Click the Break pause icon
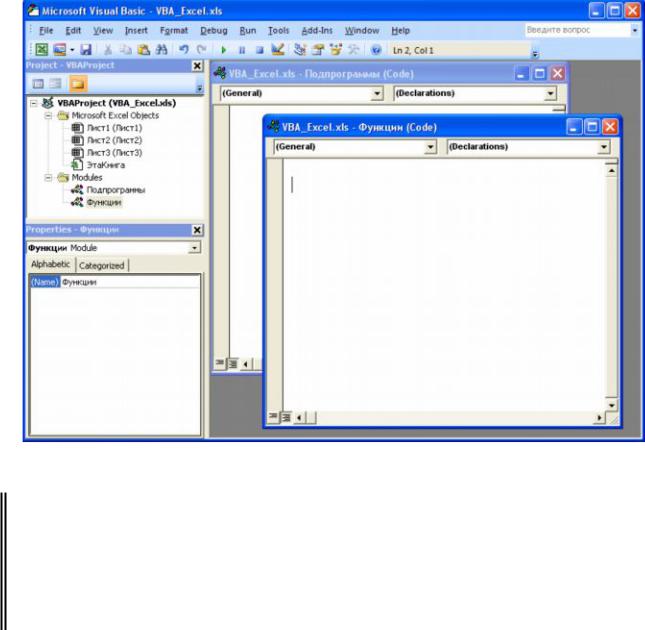This screenshot has width=645, height=630. 242,50
